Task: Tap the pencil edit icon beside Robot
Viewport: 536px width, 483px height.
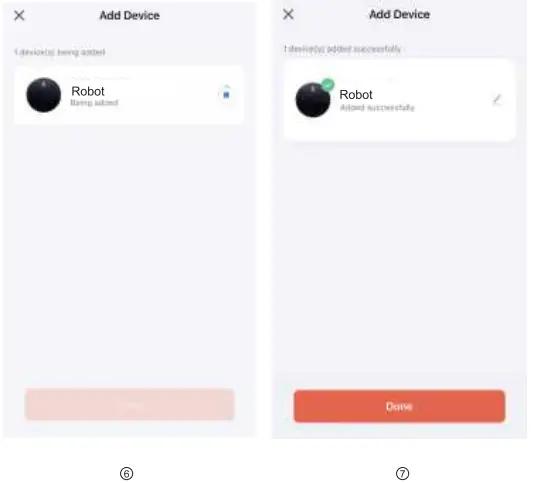Action: click(497, 99)
